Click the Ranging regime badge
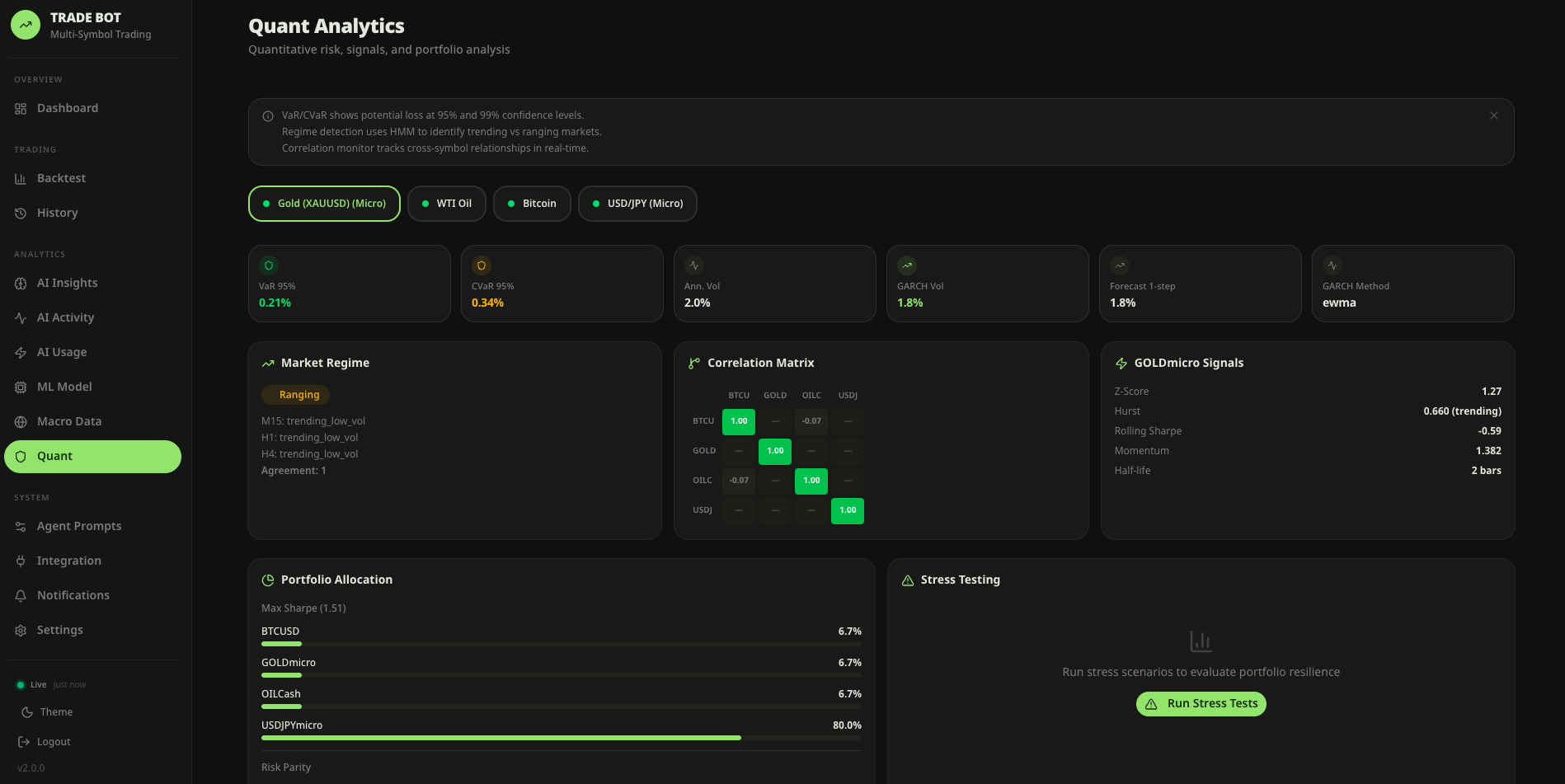The width and height of the screenshot is (1565, 784). [296, 395]
